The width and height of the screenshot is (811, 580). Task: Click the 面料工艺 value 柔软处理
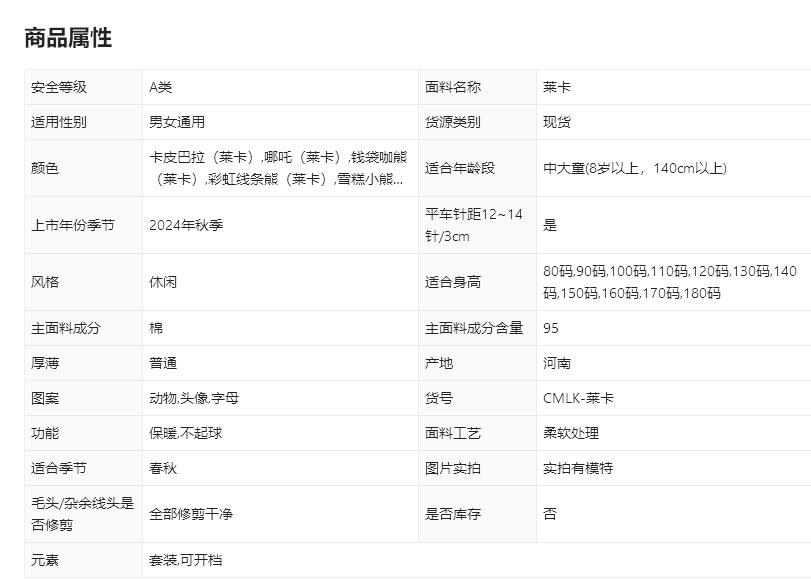tap(571, 433)
